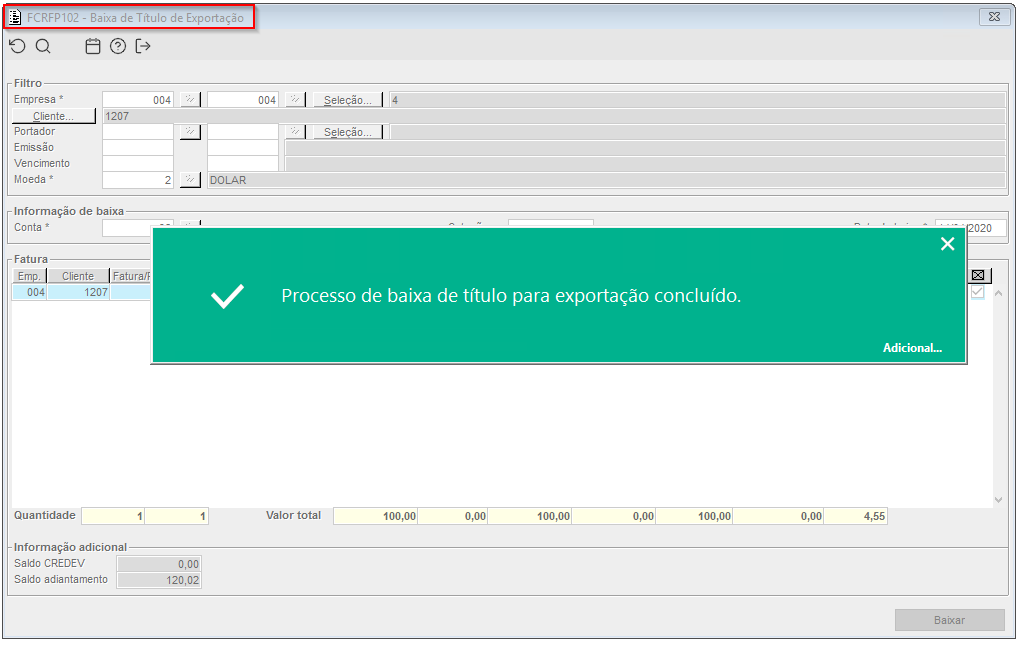
Task: Click the 1207 client description field
Action: click(x=554, y=116)
